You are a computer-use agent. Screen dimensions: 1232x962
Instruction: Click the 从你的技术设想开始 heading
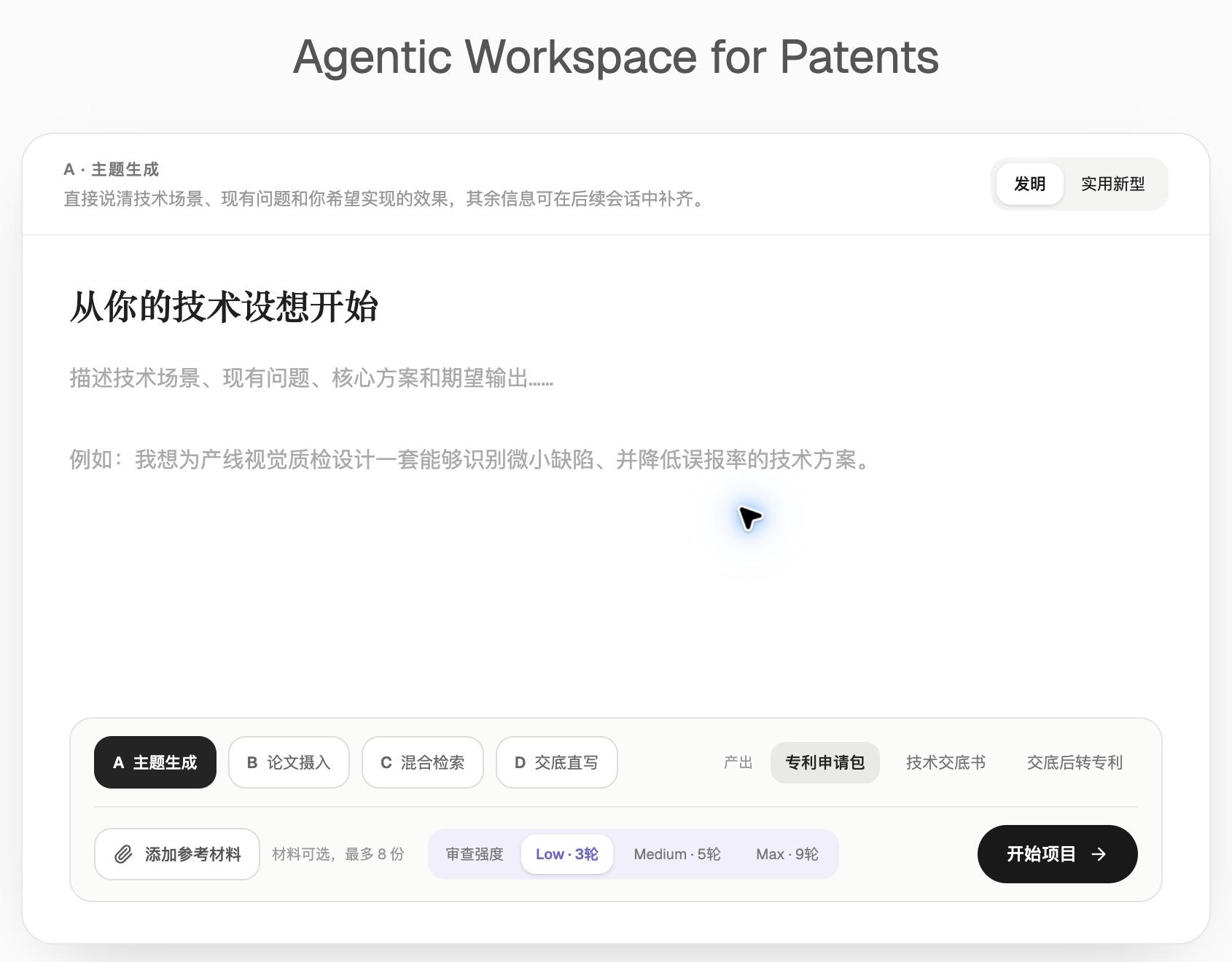pos(224,306)
